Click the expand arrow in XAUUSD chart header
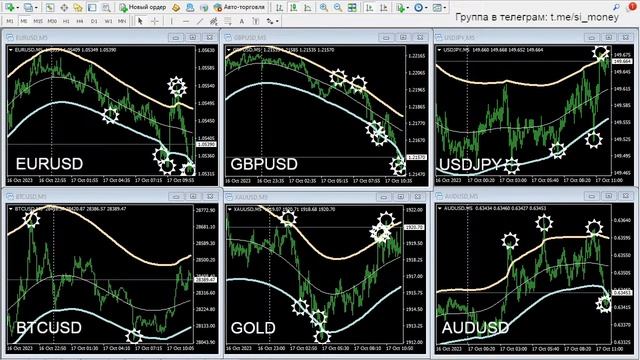The height and width of the screenshot is (360, 640). pos(230,209)
